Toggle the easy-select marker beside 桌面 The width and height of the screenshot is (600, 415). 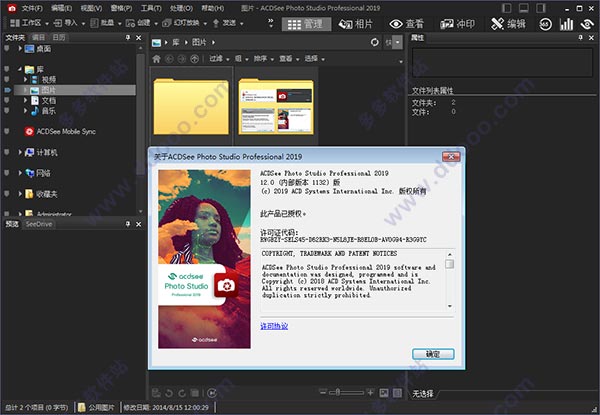point(7,49)
